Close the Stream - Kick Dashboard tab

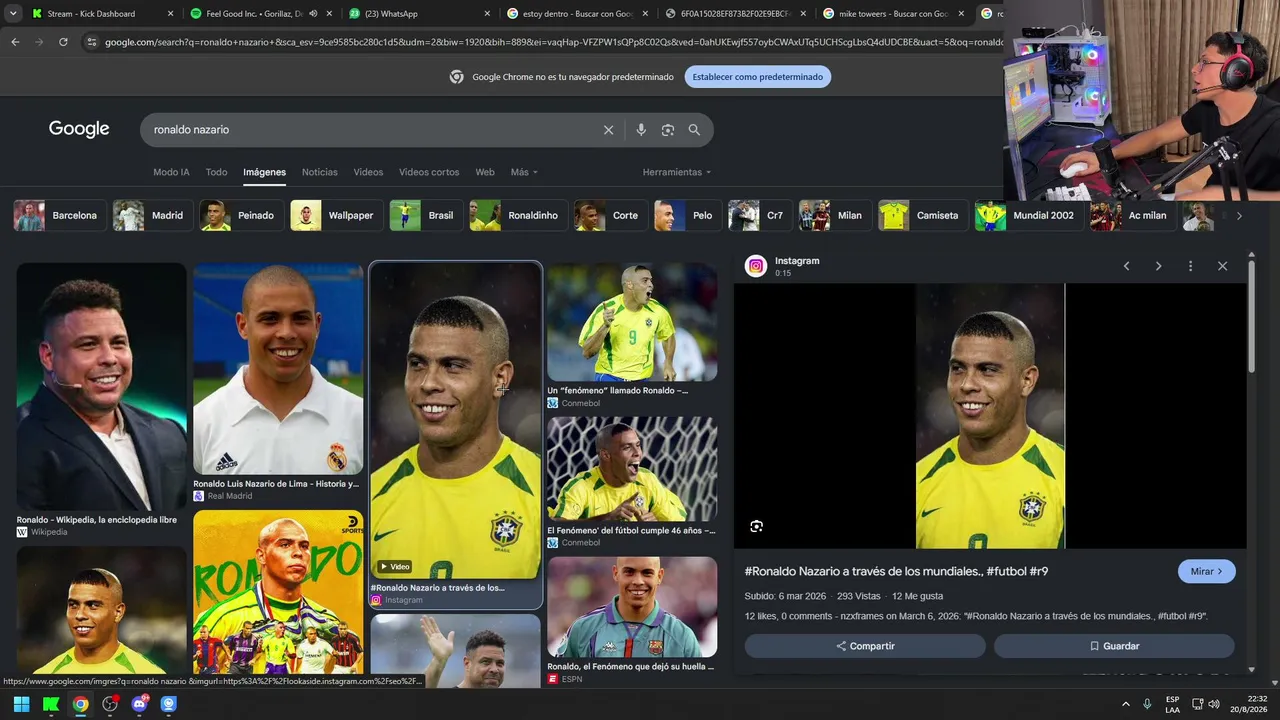pyautogui.click(x=170, y=14)
